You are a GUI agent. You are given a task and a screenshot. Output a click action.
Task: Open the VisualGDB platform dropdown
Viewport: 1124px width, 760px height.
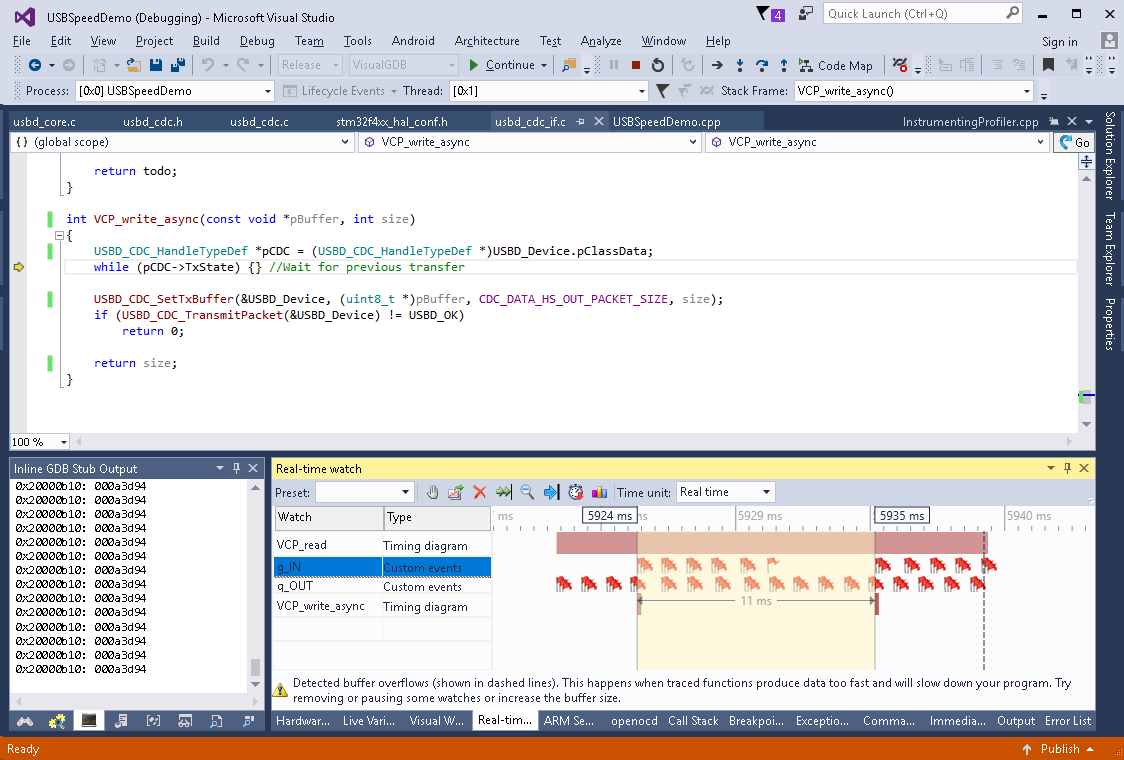[x=403, y=65]
